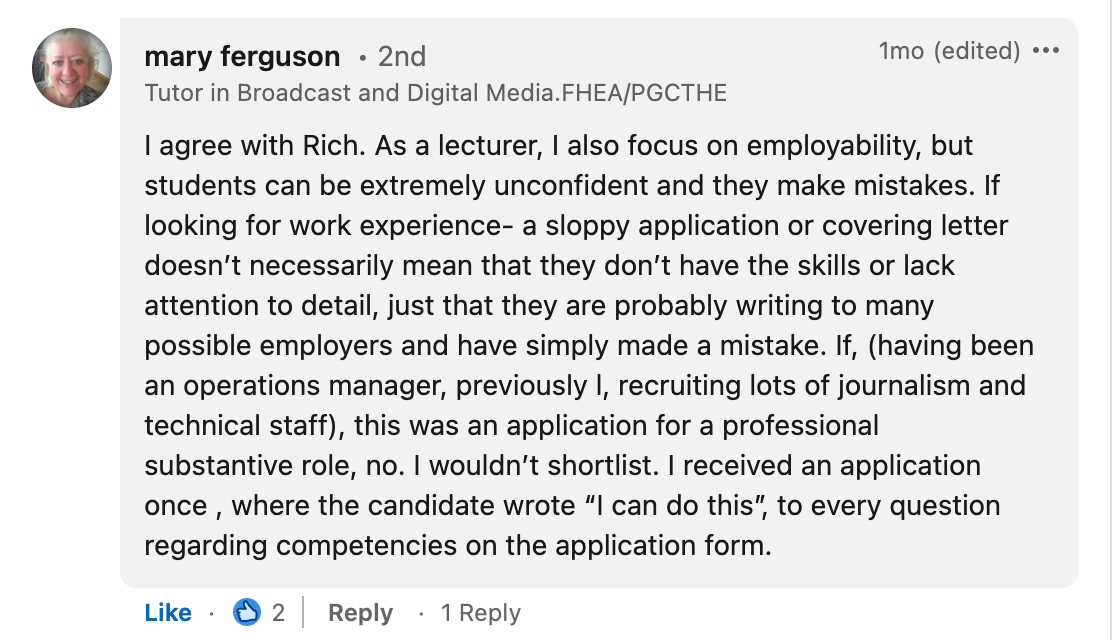View the 2 reactions count
The width and height of the screenshot is (1112, 640).
[x=278, y=613]
